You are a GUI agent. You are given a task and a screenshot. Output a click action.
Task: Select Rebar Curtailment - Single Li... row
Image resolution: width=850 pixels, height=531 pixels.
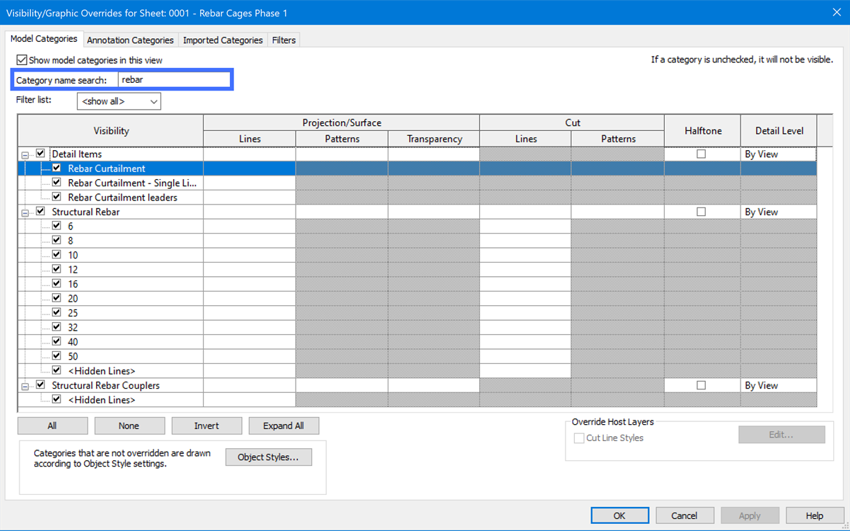[132, 183]
